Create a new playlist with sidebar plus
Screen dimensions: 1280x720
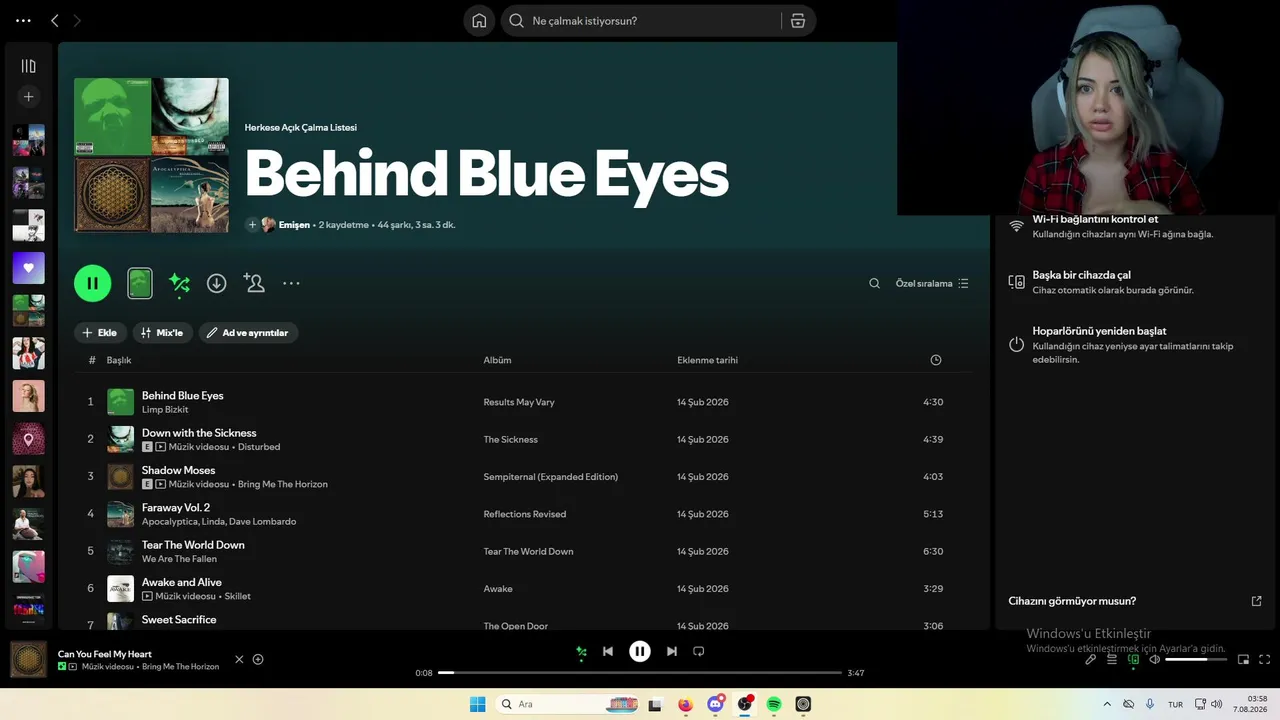tap(29, 97)
